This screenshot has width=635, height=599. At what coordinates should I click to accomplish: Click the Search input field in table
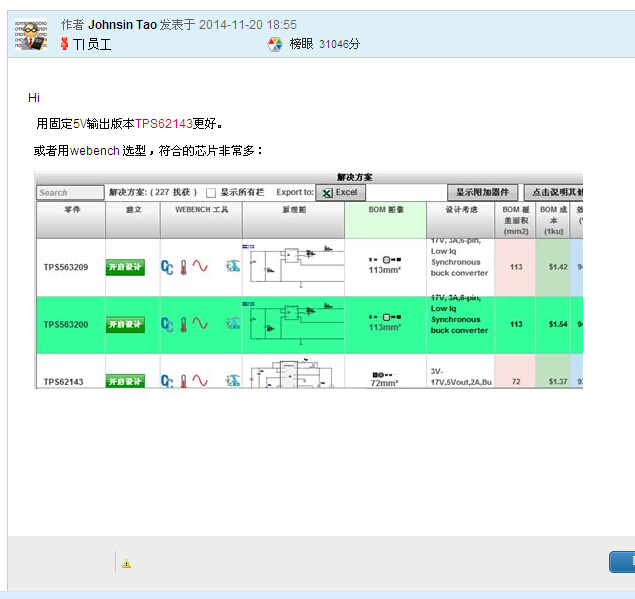point(70,192)
